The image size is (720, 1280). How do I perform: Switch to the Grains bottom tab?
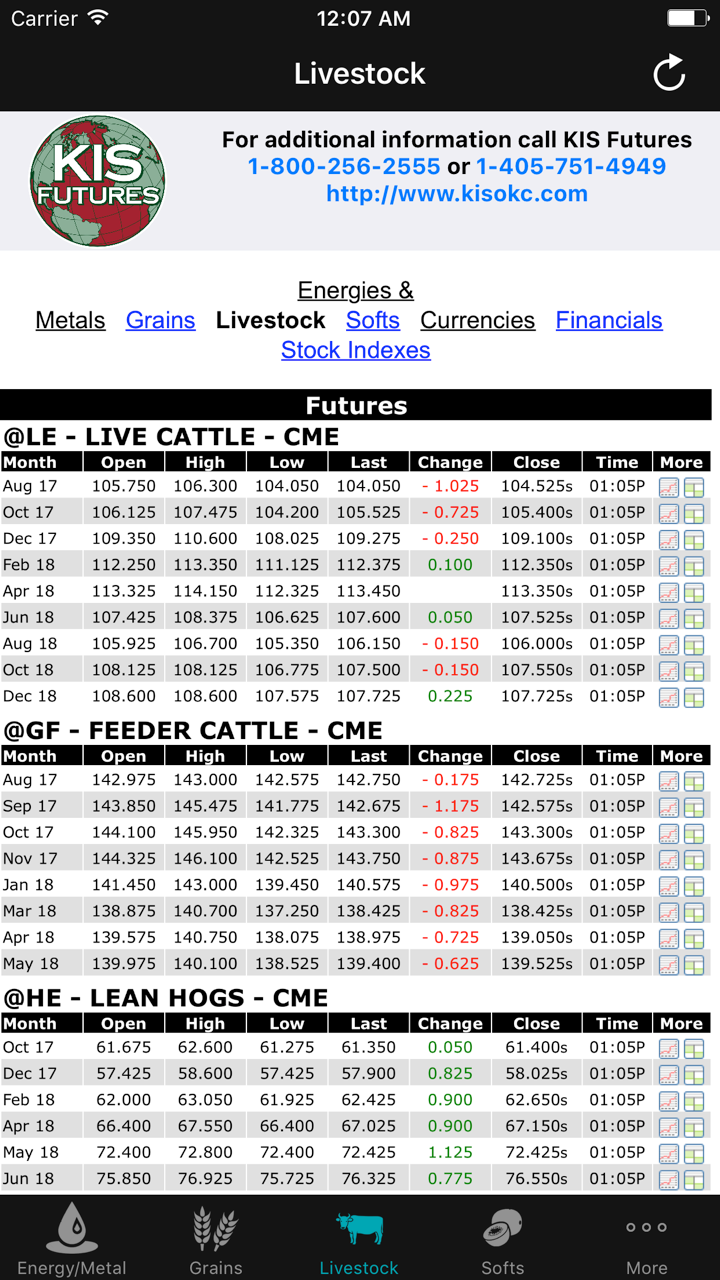(216, 1240)
